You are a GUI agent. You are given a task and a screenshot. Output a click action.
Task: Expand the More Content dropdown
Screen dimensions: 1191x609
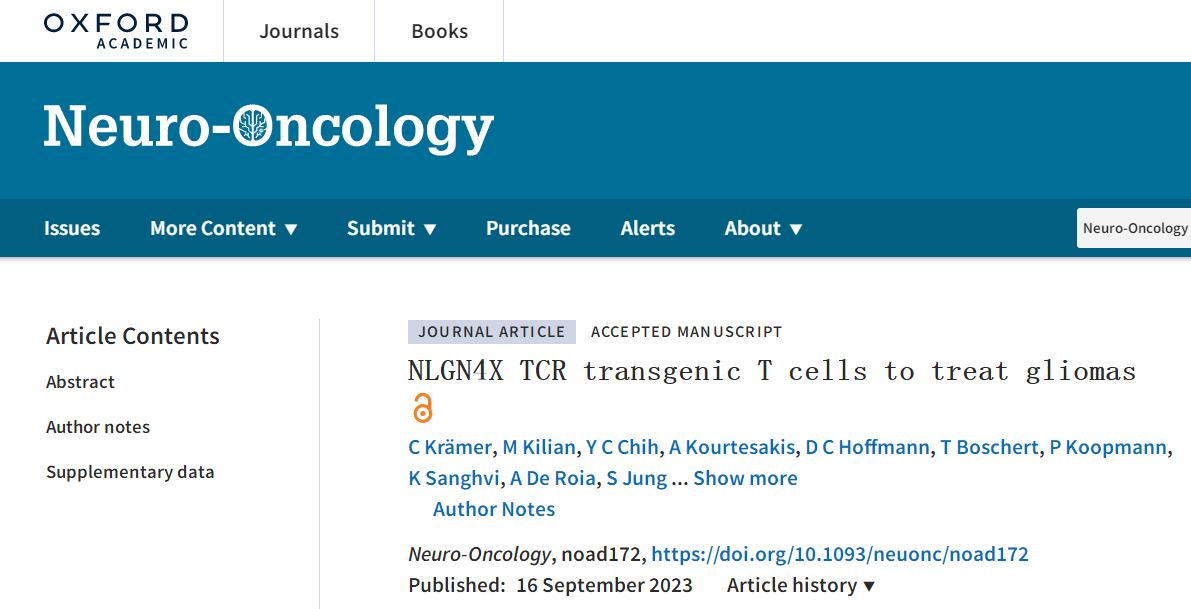click(223, 228)
